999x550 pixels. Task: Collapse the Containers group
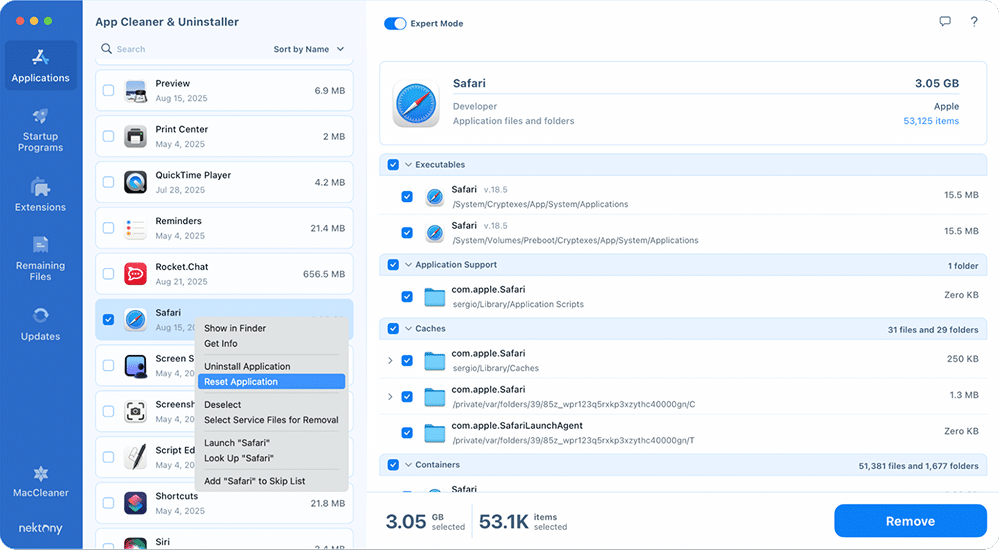click(408, 465)
